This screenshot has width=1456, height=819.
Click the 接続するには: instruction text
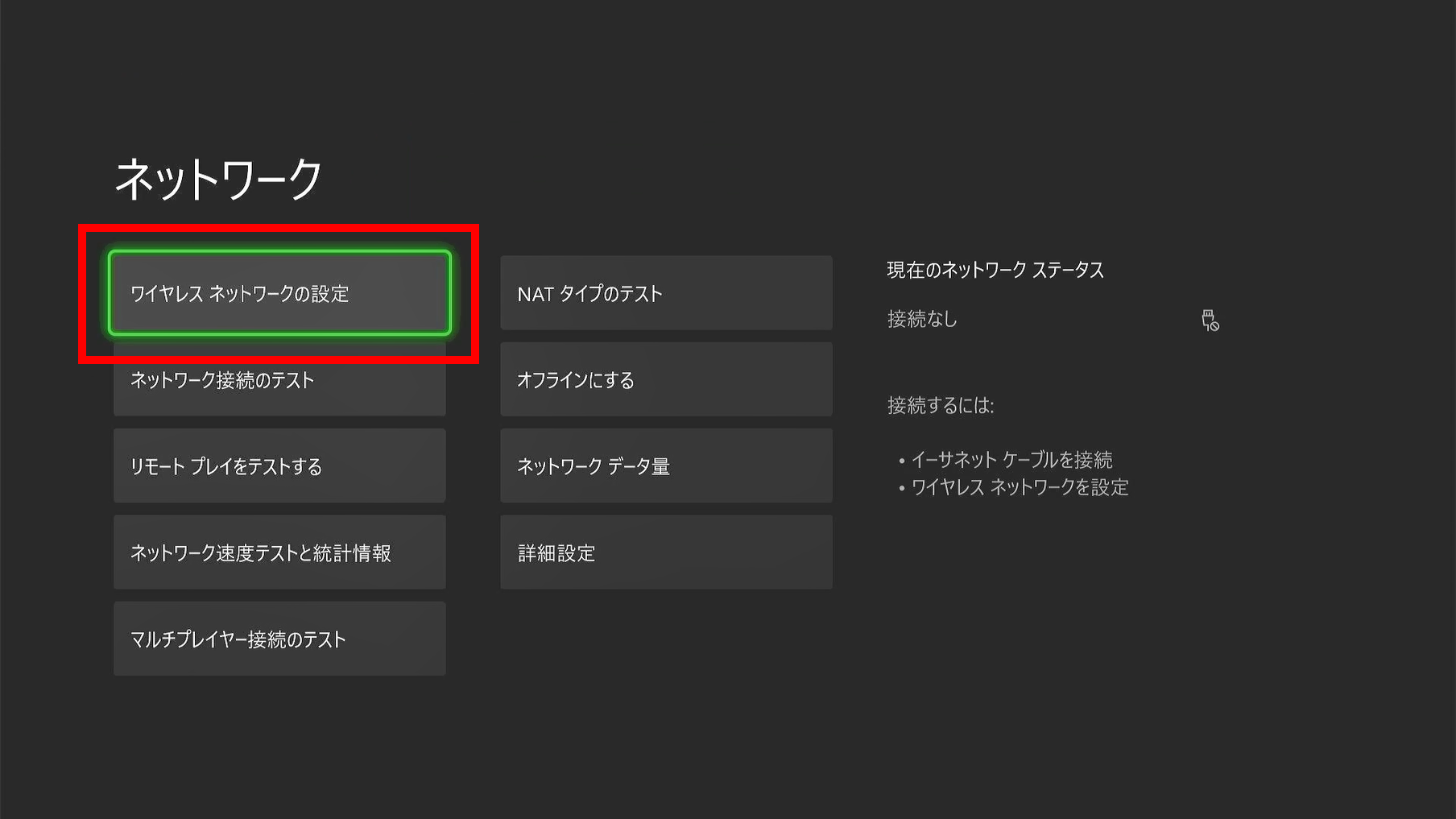(x=940, y=405)
